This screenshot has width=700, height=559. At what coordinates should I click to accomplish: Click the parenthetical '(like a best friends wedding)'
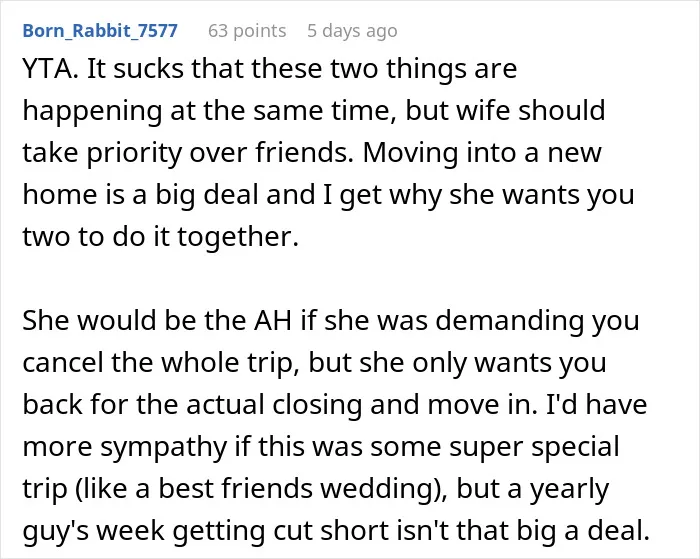tap(257, 488)
